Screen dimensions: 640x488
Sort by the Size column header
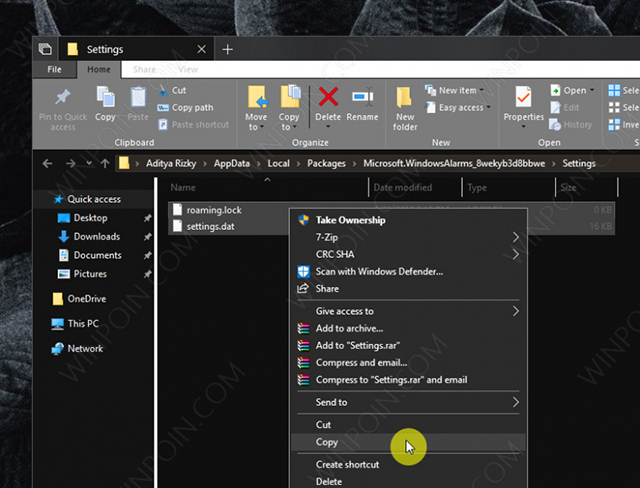[x=568, y=188]
